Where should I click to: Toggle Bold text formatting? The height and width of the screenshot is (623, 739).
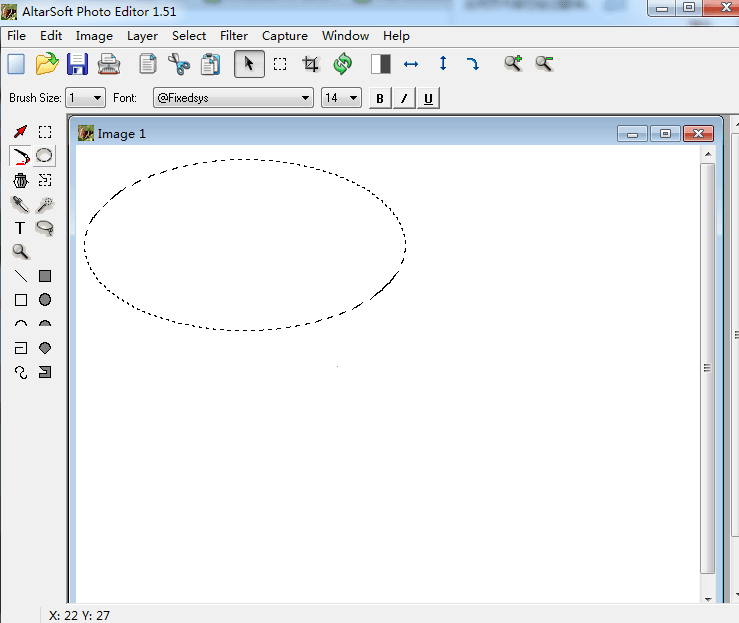(380, 98)
